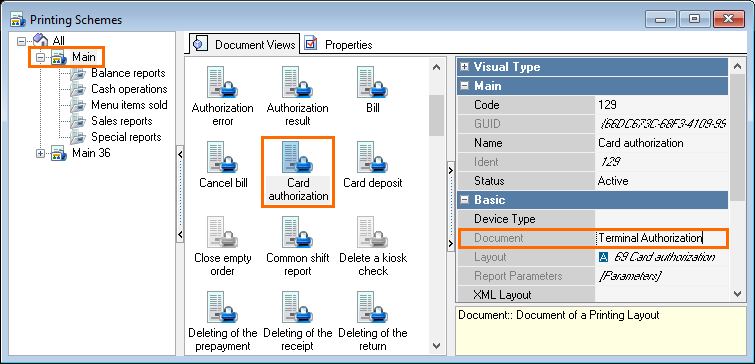
Task: Select the Card deposit document icon
Action: (x=373, y=157)
